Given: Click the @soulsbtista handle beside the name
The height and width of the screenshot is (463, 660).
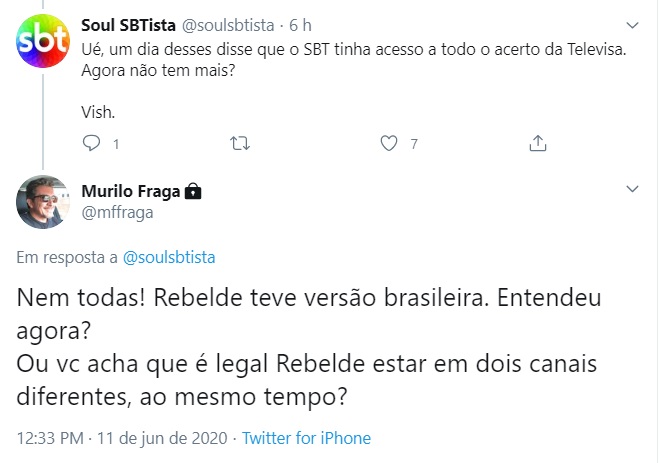Looking at the screenshot, I should (x=236, y=24).
